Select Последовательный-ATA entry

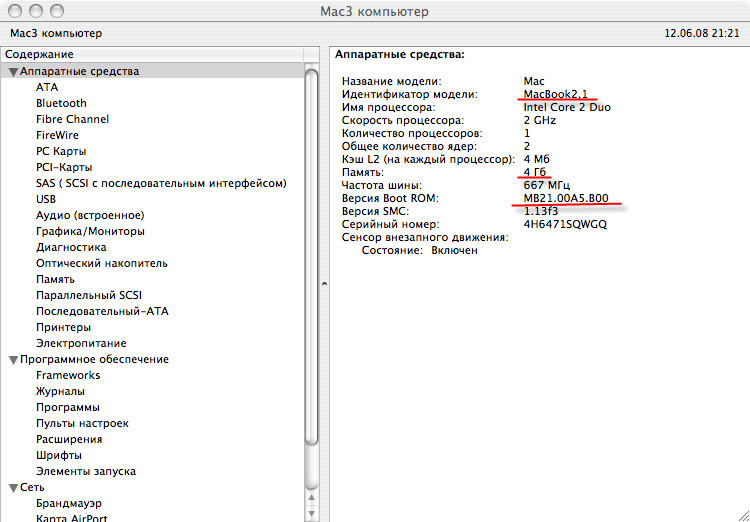[x=102, y=311]
